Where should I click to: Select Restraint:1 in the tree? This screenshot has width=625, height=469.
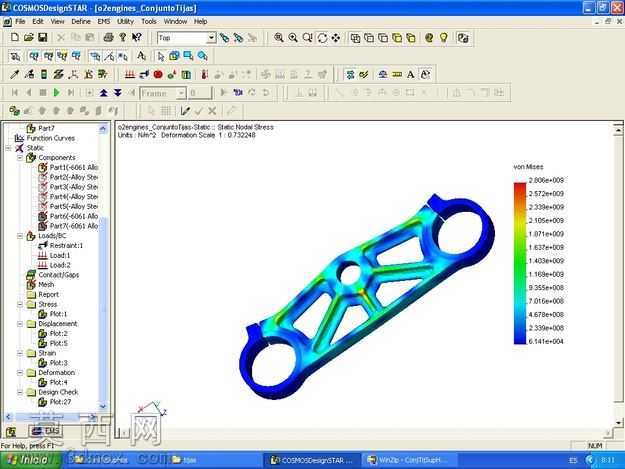tap(66, 245)
